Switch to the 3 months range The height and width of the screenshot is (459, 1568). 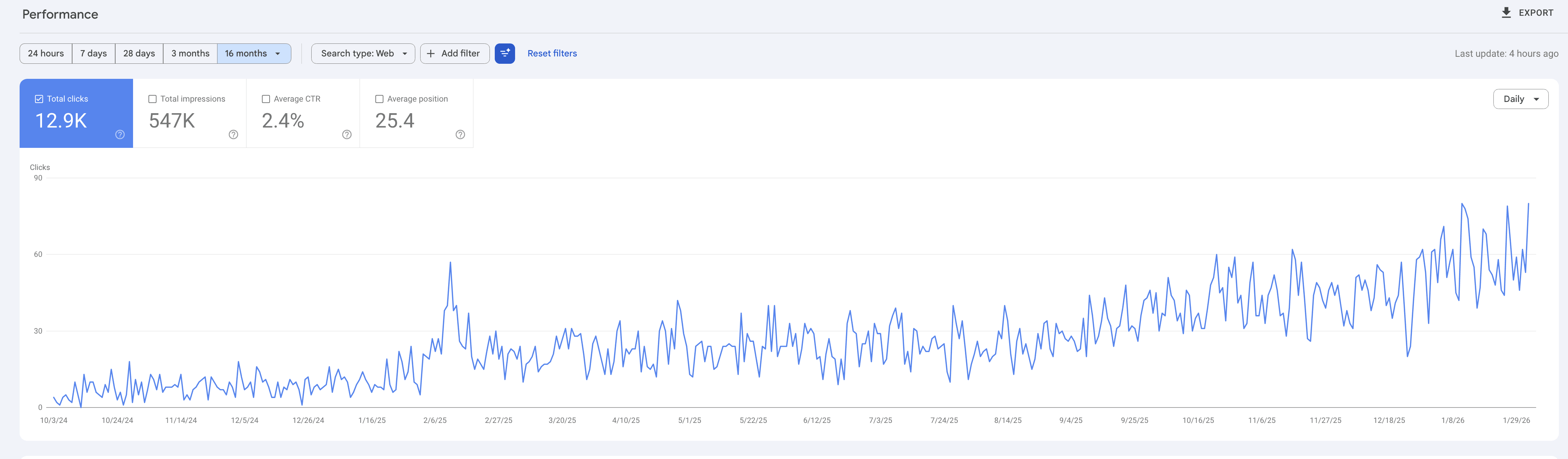(x=190, y=54)
